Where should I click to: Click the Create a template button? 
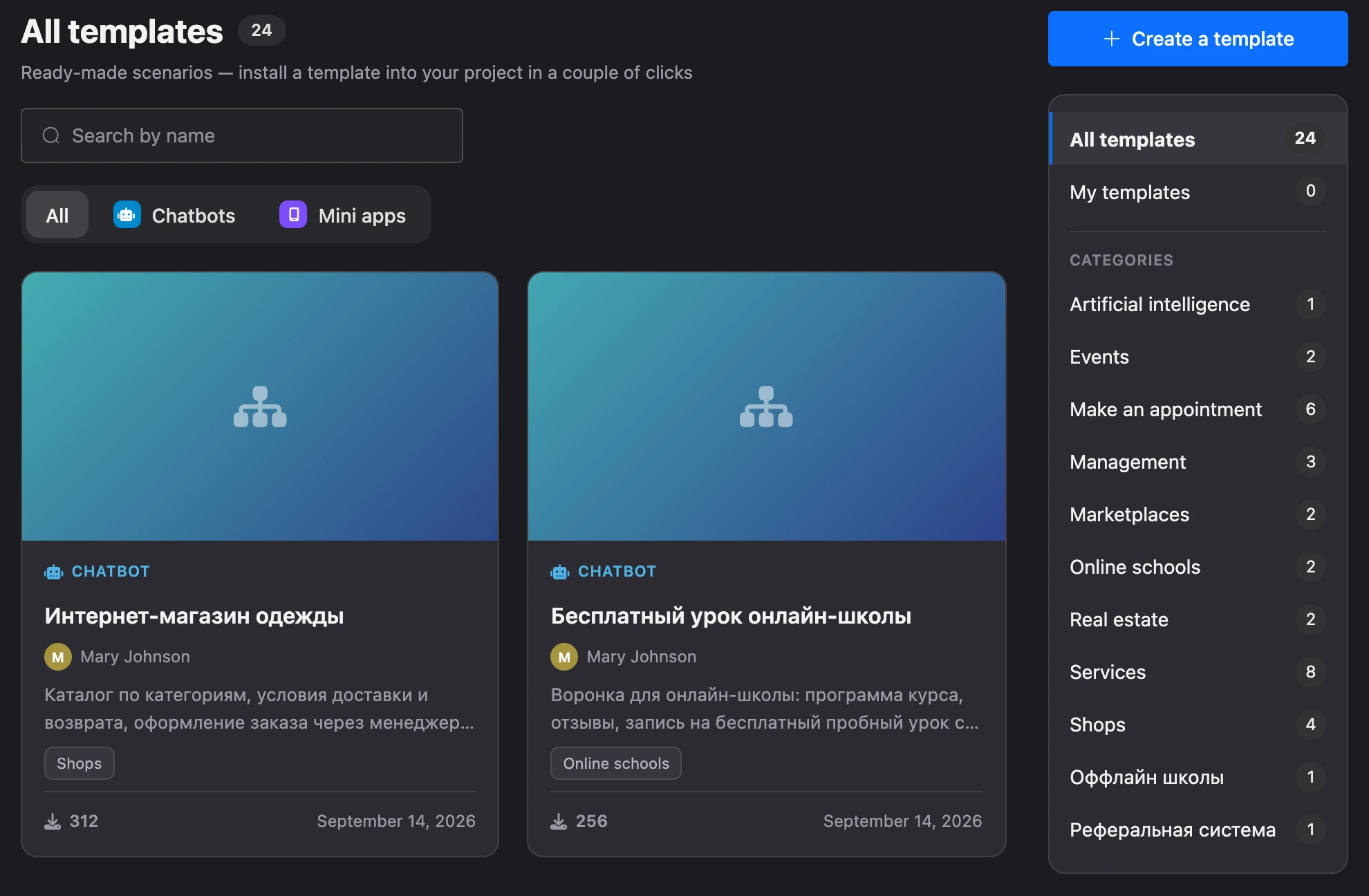(x=1198, y=39)
